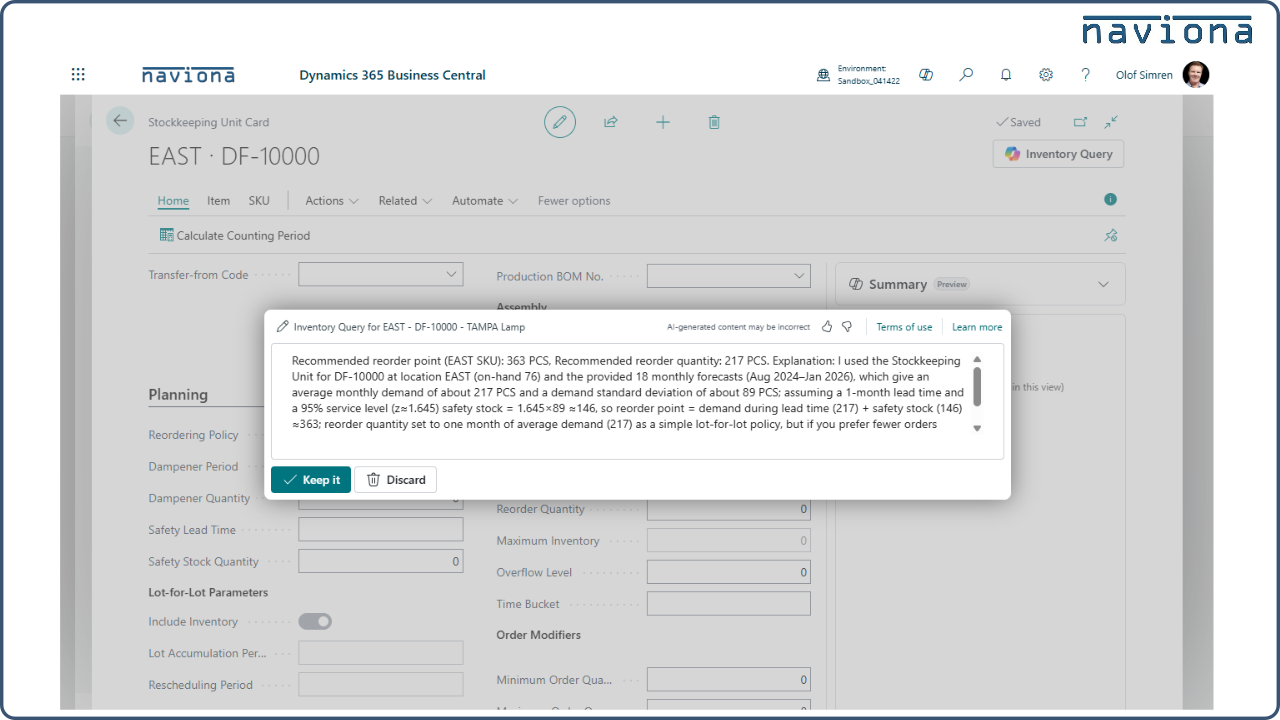Click Keep it button

coord(311,480)
